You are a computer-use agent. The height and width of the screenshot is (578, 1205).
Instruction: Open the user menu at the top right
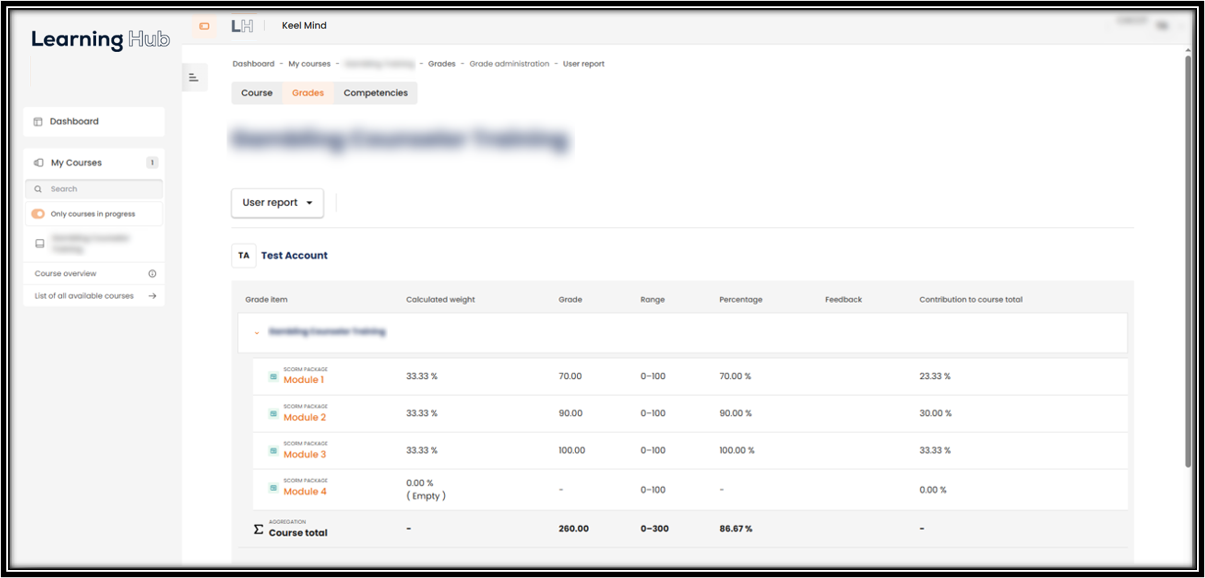tap(1162, 26)
